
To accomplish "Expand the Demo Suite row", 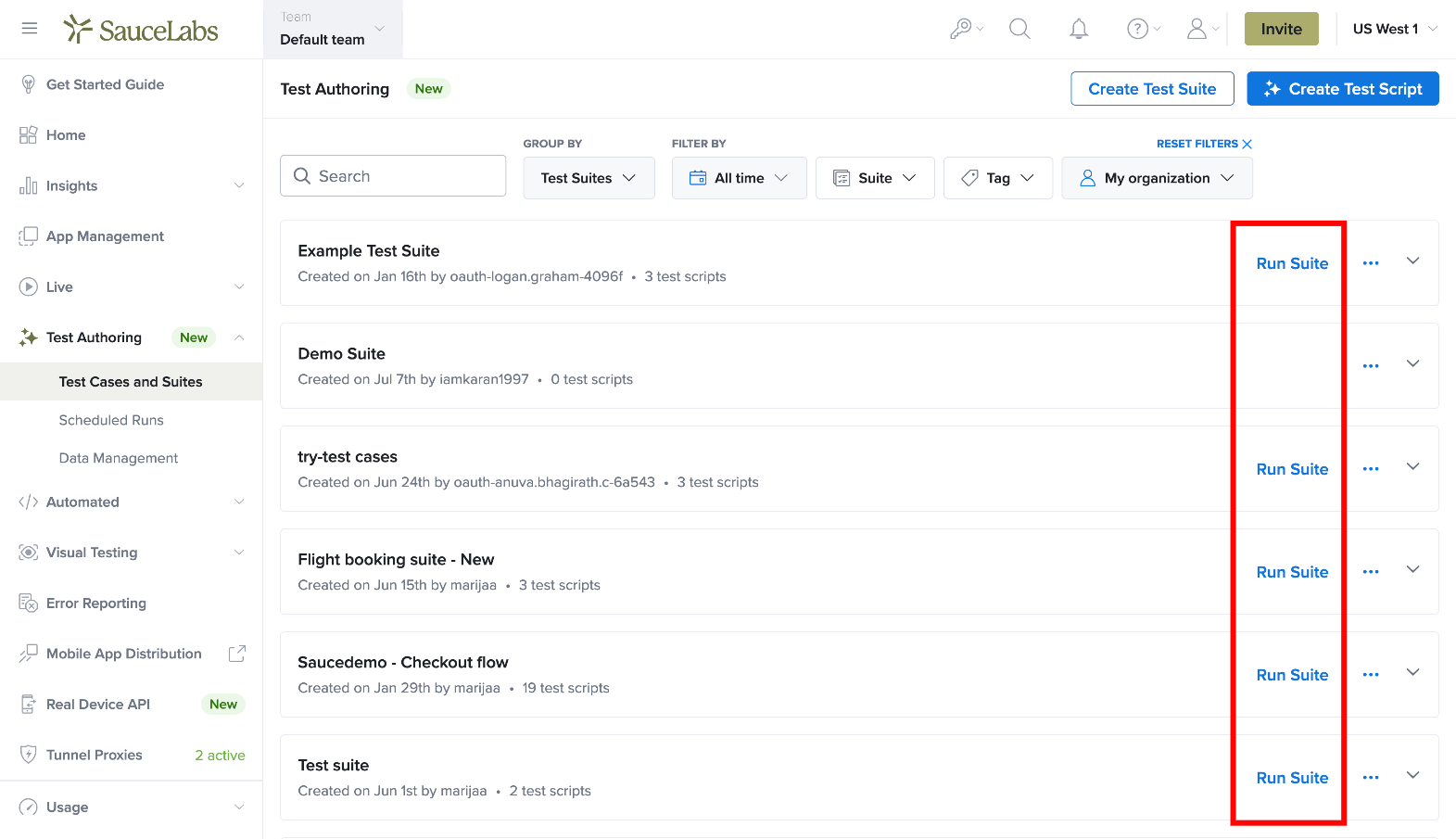I will point(1412,364).
